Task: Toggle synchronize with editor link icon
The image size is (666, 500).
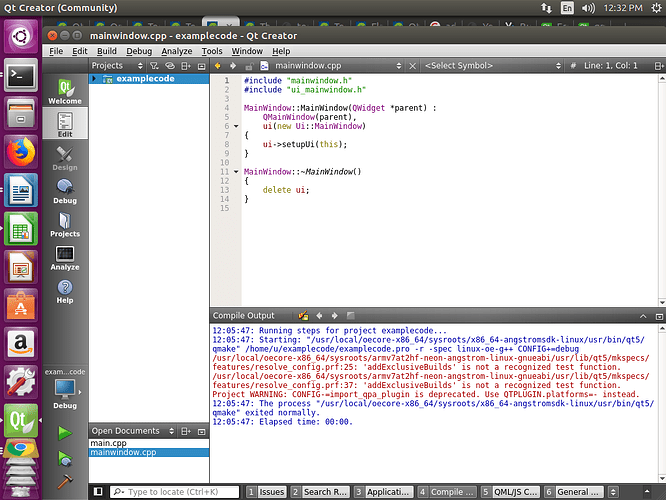Action: click(x=170, y=66)
